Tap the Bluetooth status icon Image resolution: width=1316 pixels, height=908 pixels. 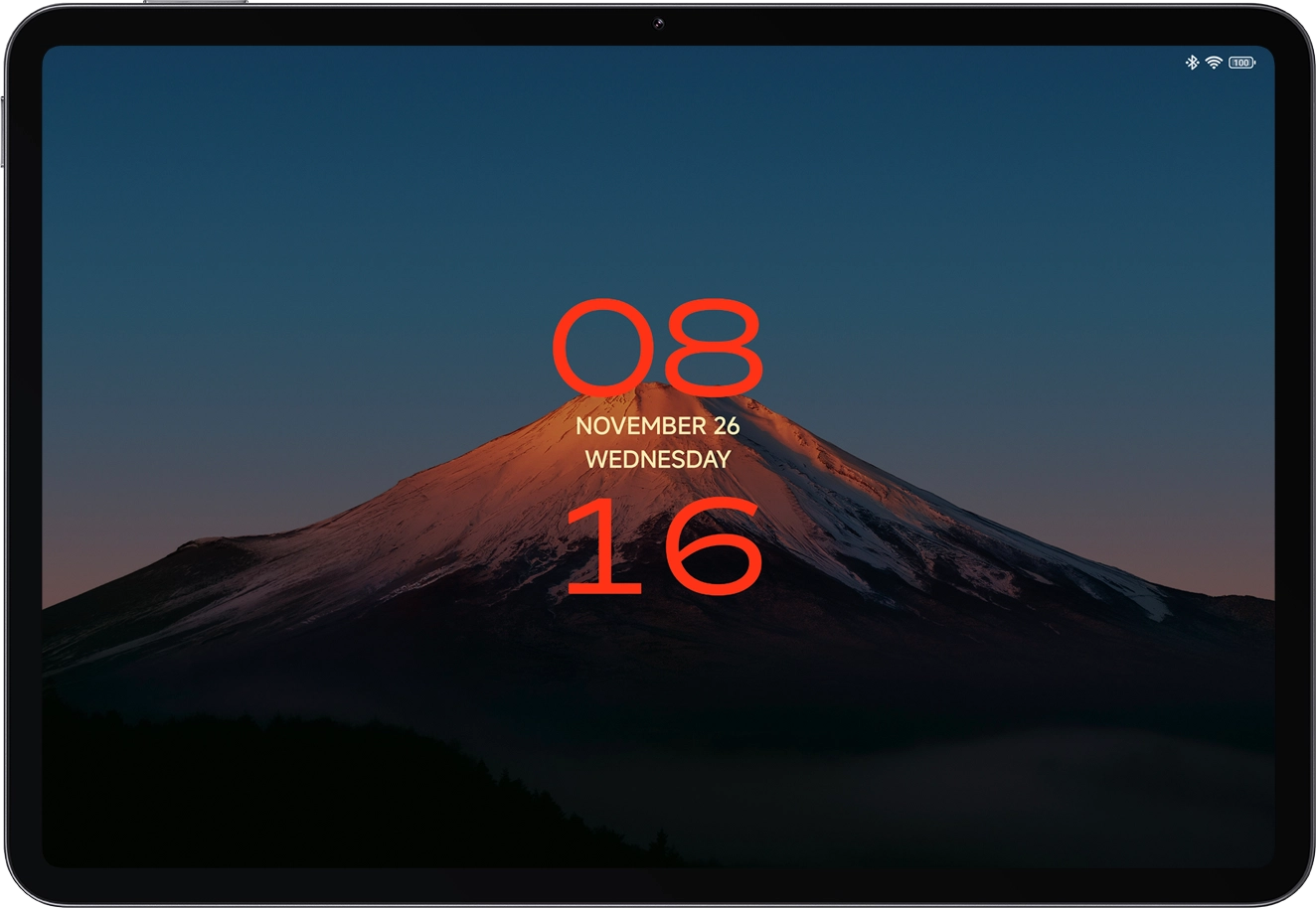click(x=1192, y=63)
